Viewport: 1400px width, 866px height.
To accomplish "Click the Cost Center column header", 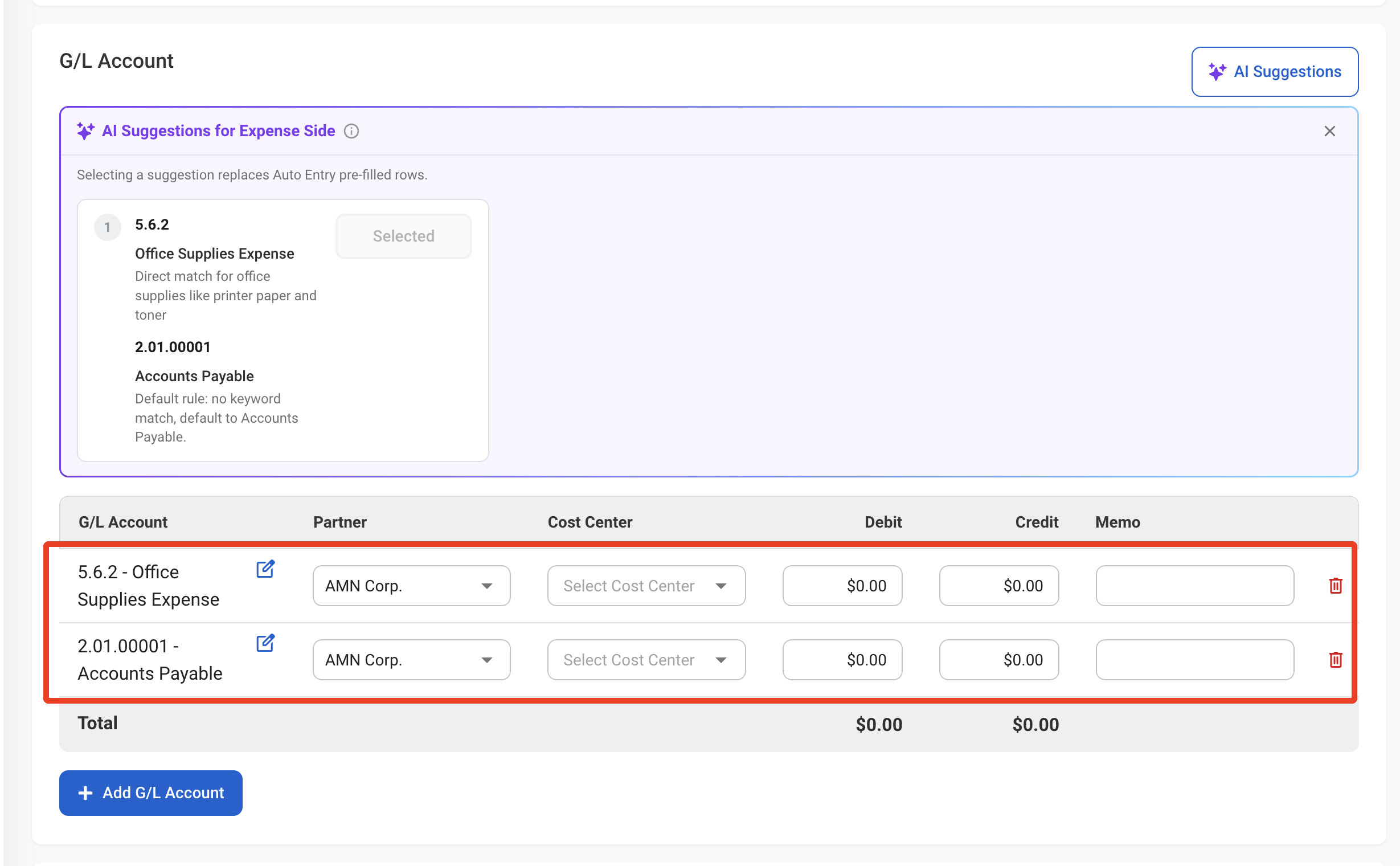I will coord(590,522).
